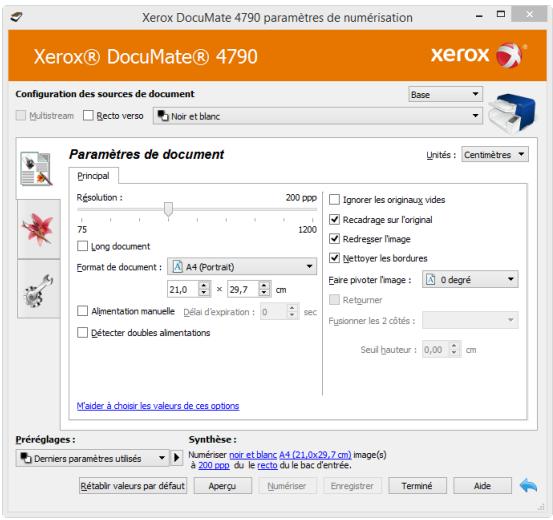Screen dimensions: 553x520
Task: Check Détecter doubles alimentations
Action: click(x=83, y=332)
